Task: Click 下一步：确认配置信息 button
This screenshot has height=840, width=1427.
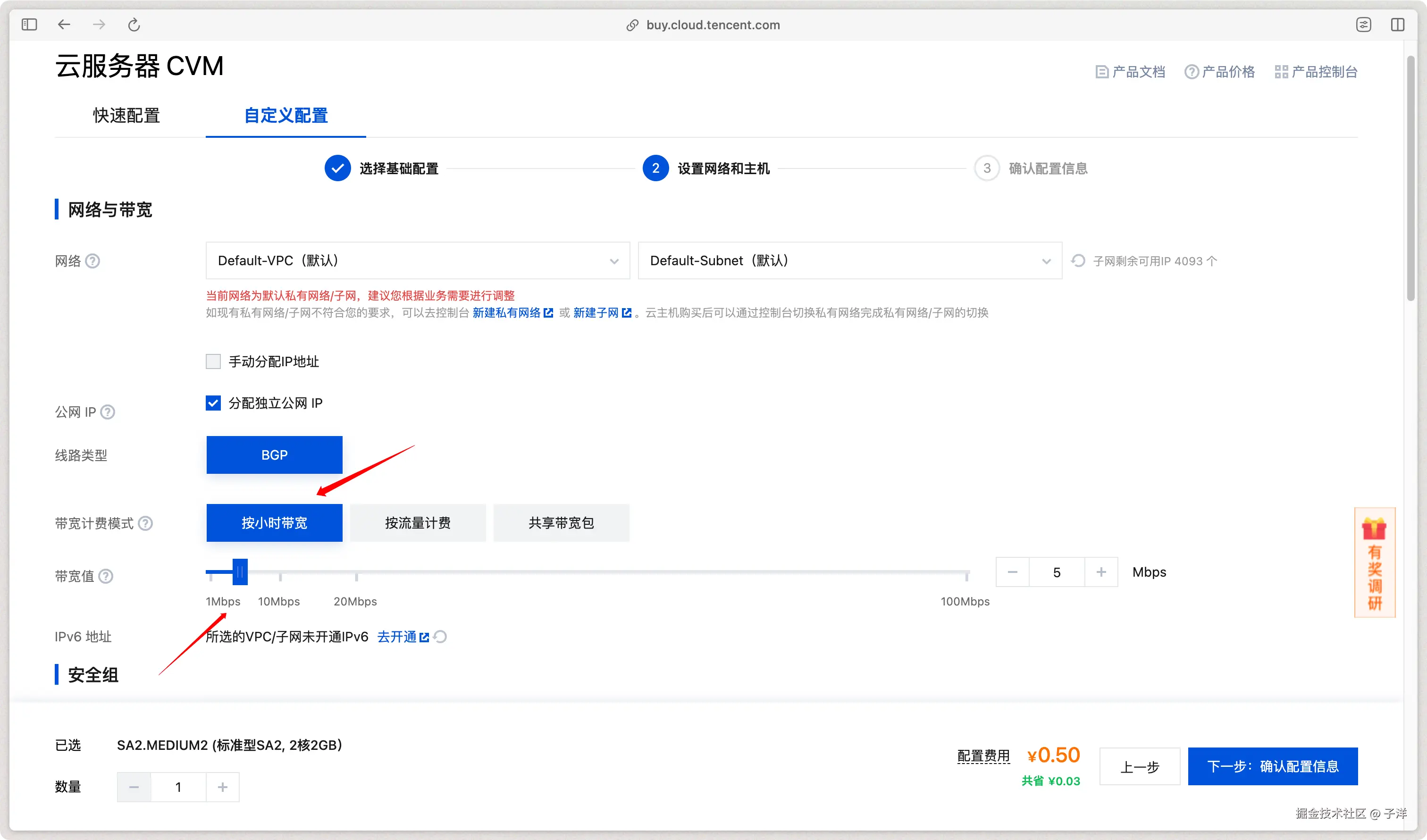Action: [1272, 766]
